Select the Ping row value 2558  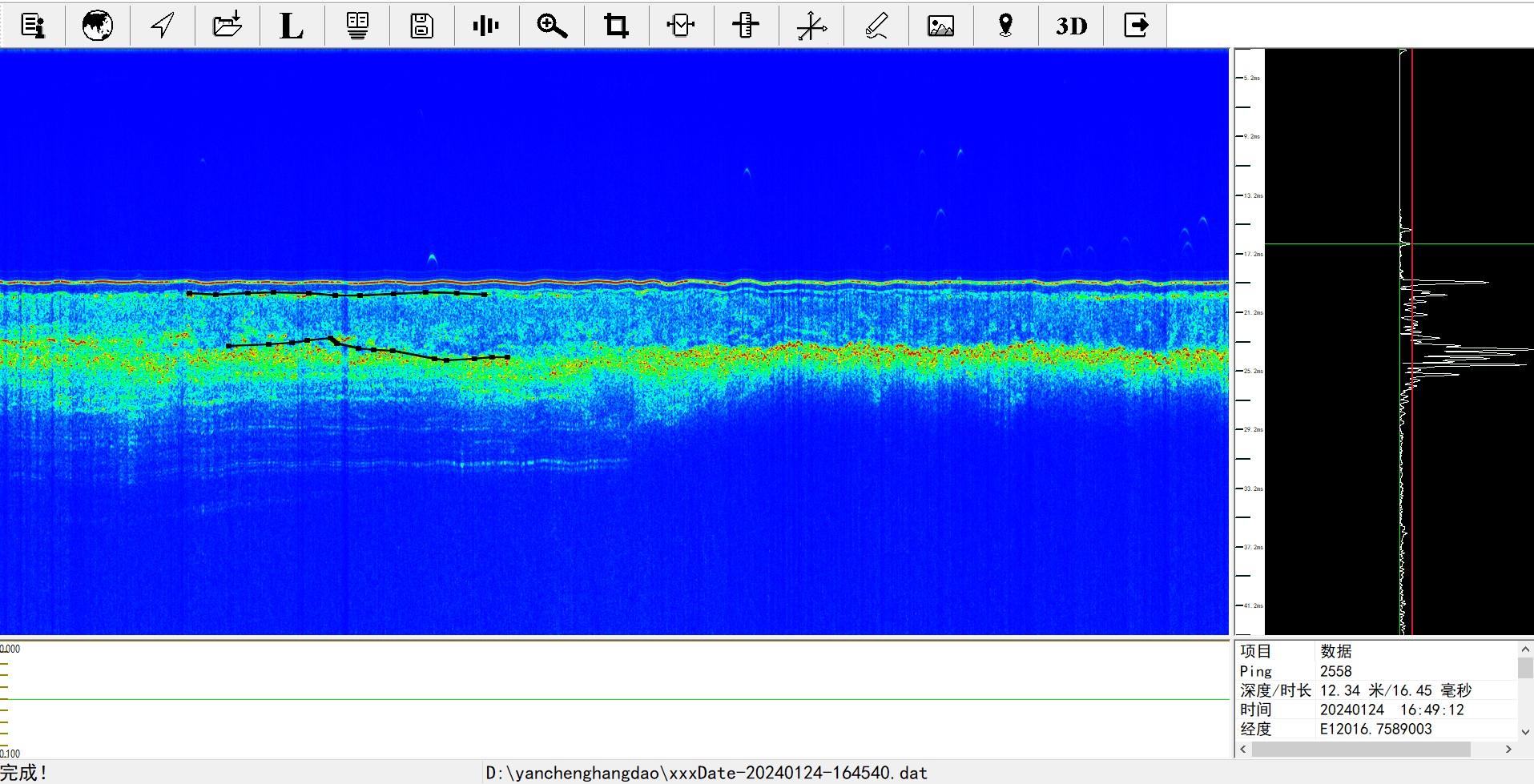click(x=1336, y=671)
